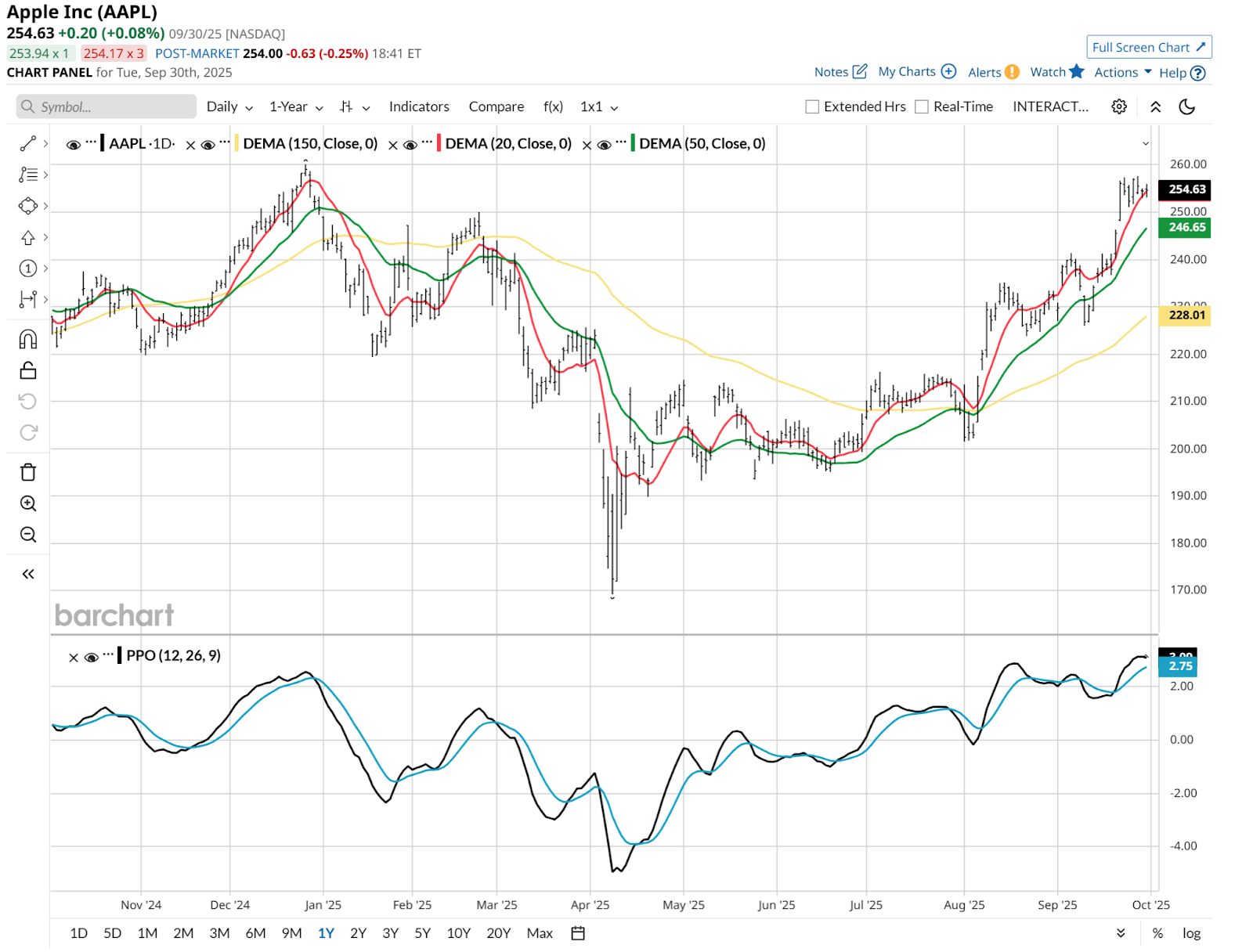Select the 6M time range
The height and width of the screenshot is (952, 1253).
(255, 933)
